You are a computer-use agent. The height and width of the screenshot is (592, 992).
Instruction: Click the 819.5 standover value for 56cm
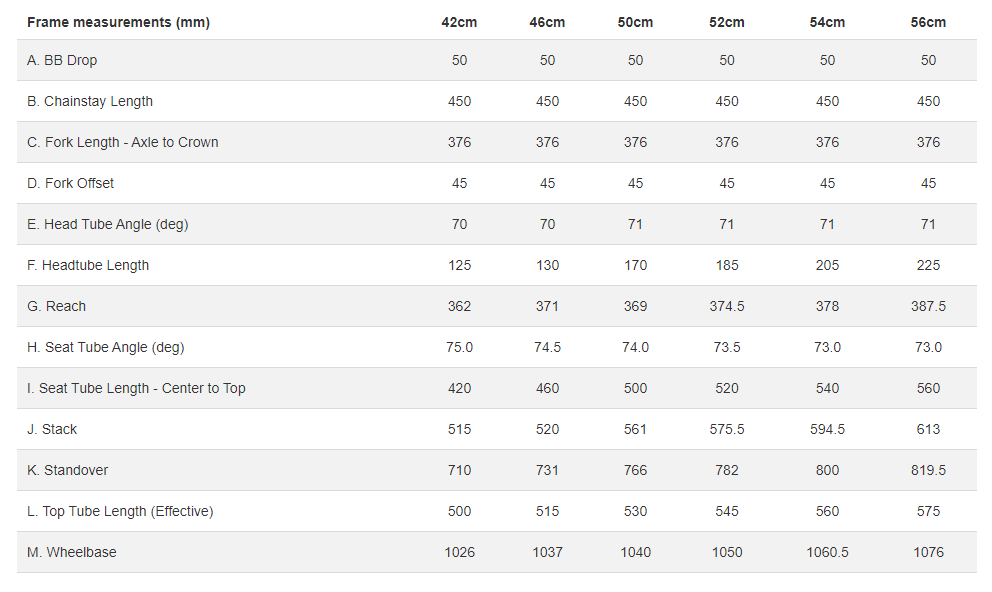tap(928, 470)
